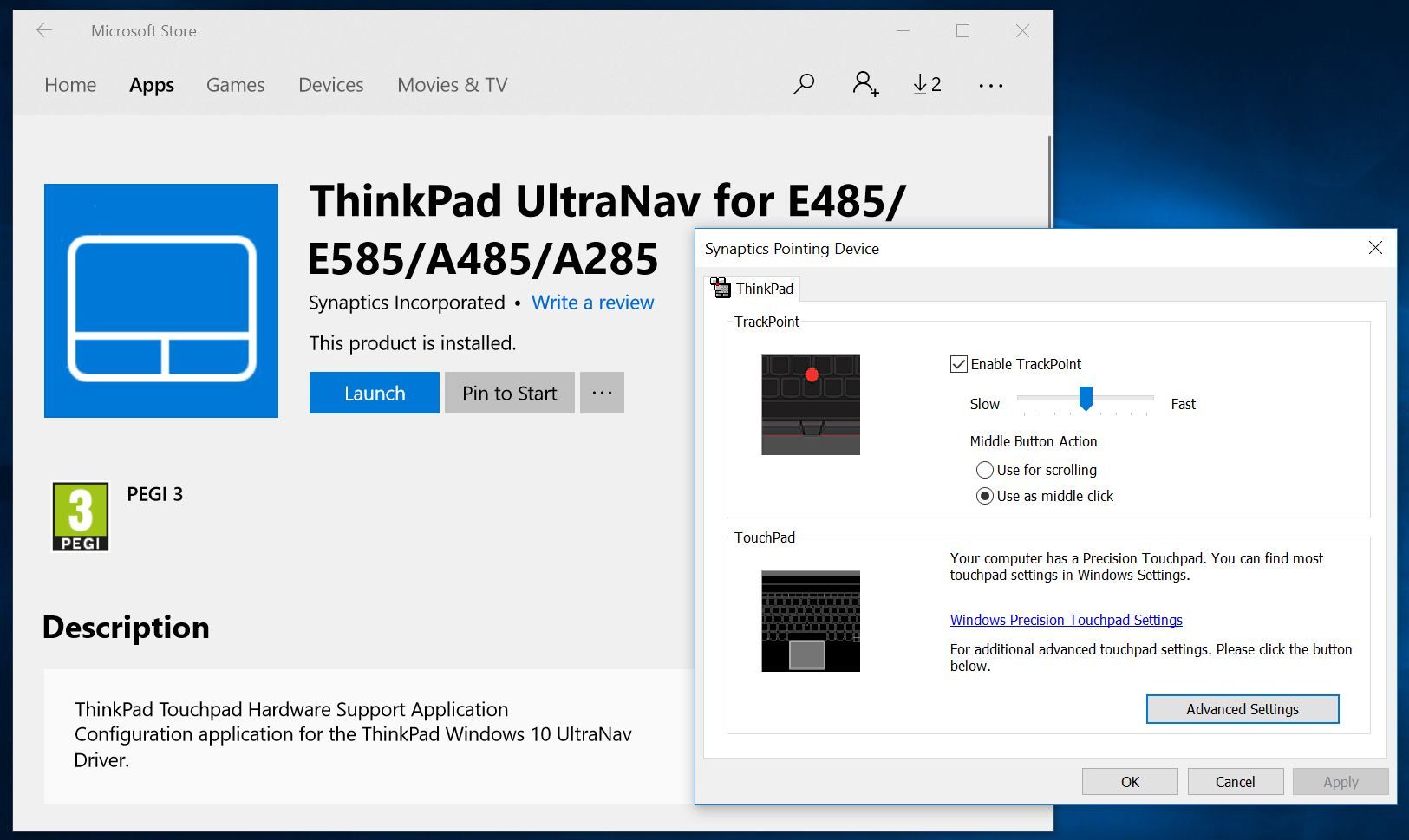Close the Synaptics Pointing Device dialog

[x=1375, y=248]
